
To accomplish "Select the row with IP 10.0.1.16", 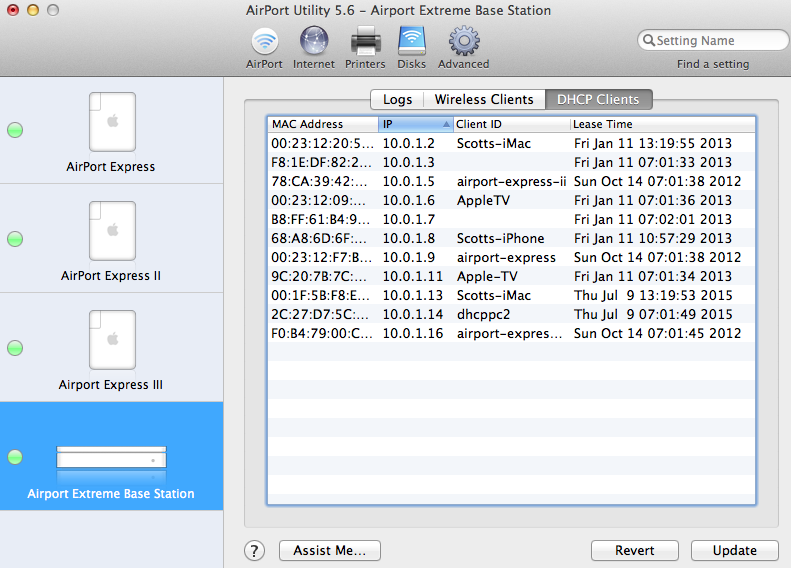I will click(512, 333).
